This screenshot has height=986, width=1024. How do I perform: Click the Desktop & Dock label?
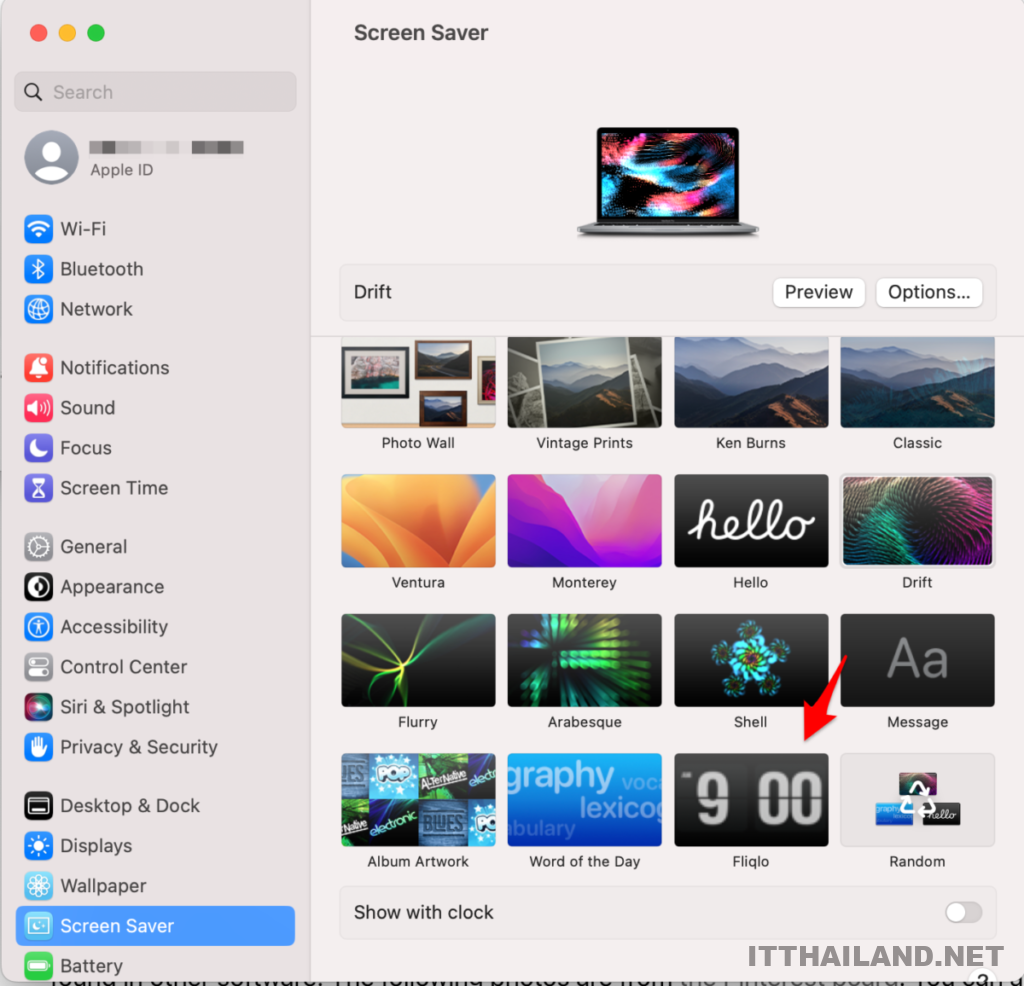[130, 806]
